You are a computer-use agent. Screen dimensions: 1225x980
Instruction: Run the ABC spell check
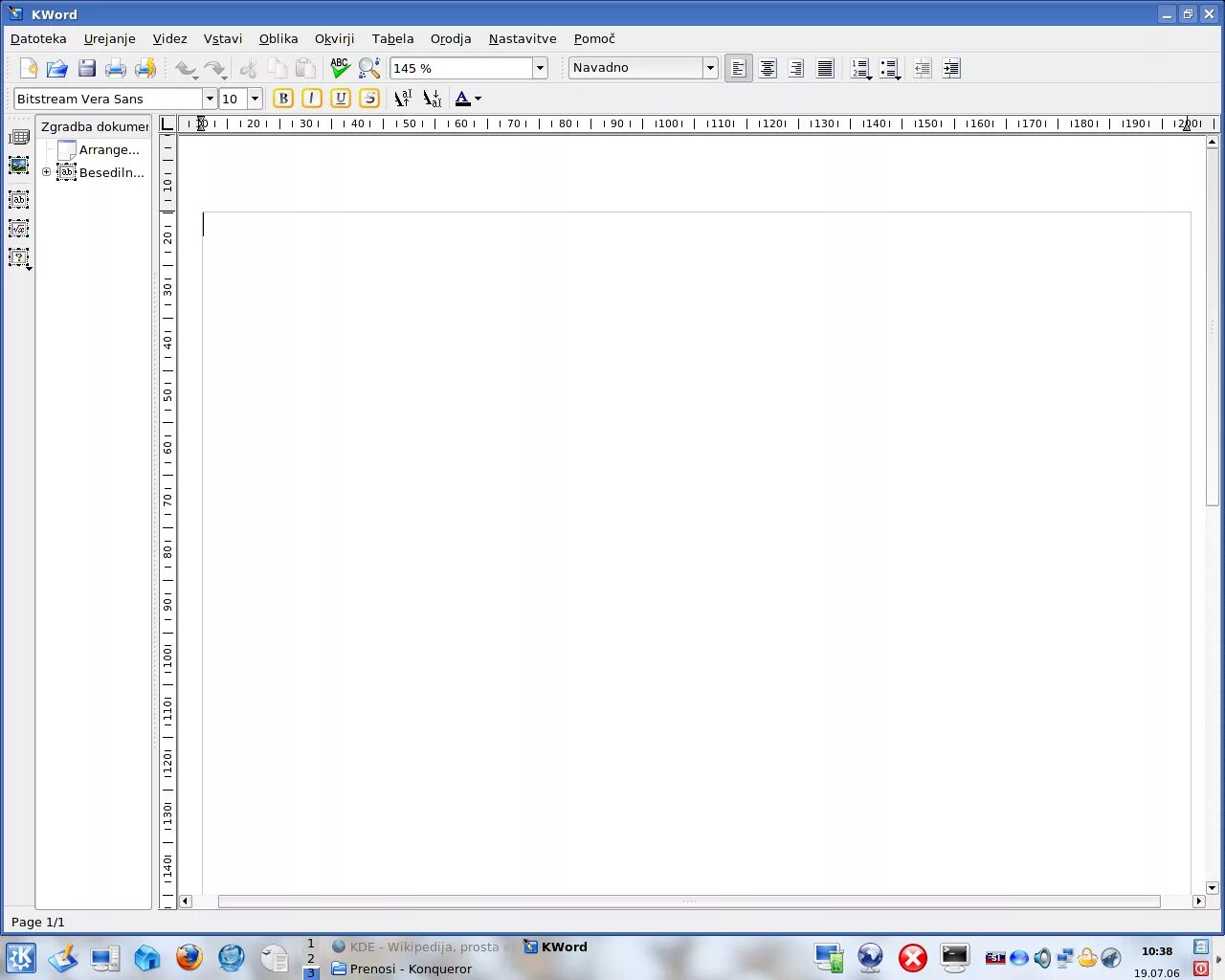coord(340,68)
